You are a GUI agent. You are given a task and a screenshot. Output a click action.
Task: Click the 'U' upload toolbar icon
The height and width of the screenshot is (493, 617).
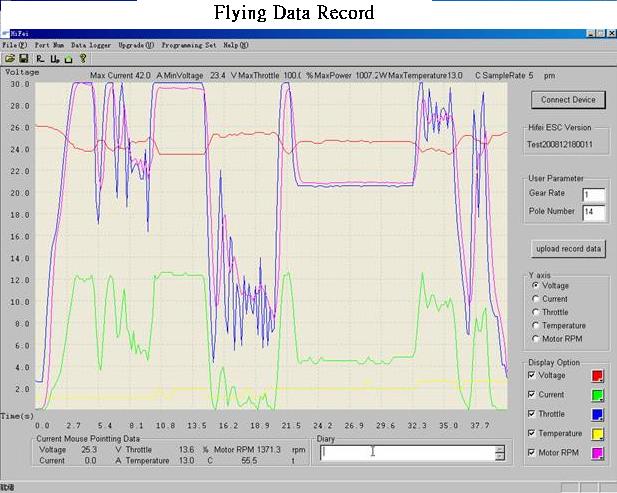click(54, 59)
